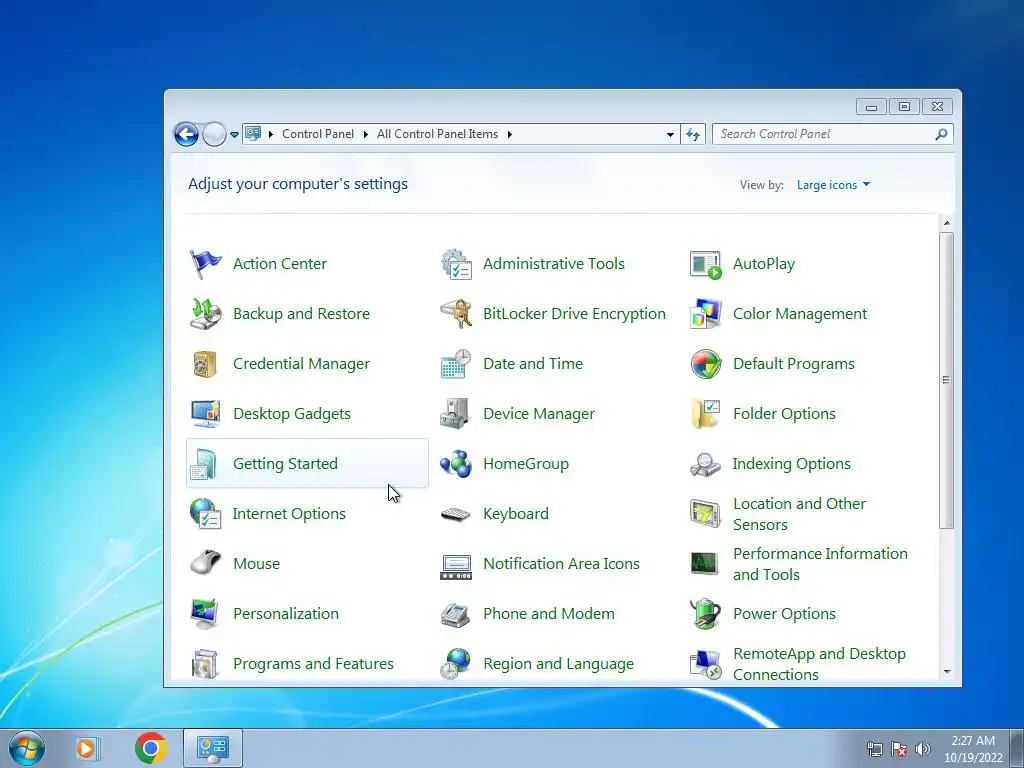The height and width of the screenshot is (768, 1024).
Task: Expand the arrow after All Control Panel Items
Action: (509, 135)
